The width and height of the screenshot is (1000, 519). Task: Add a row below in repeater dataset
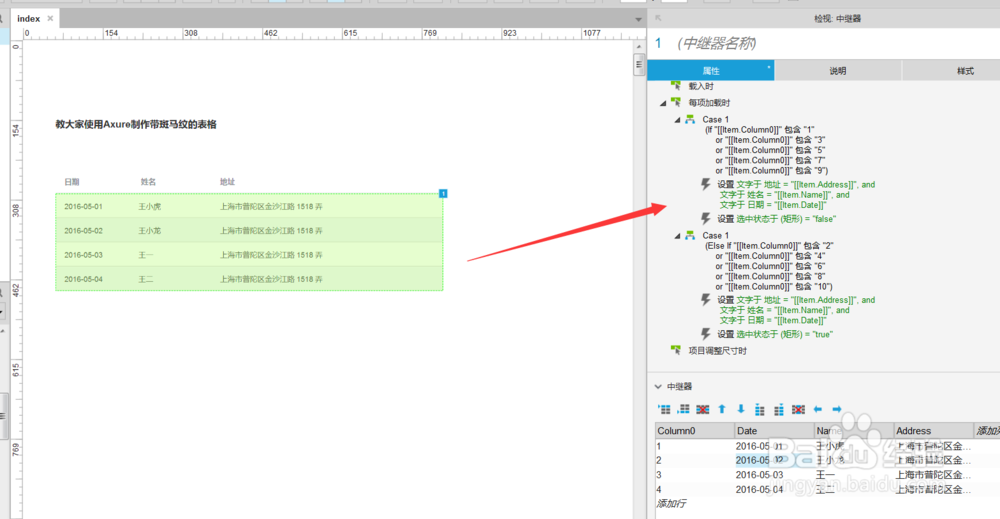tap(683, 409)
